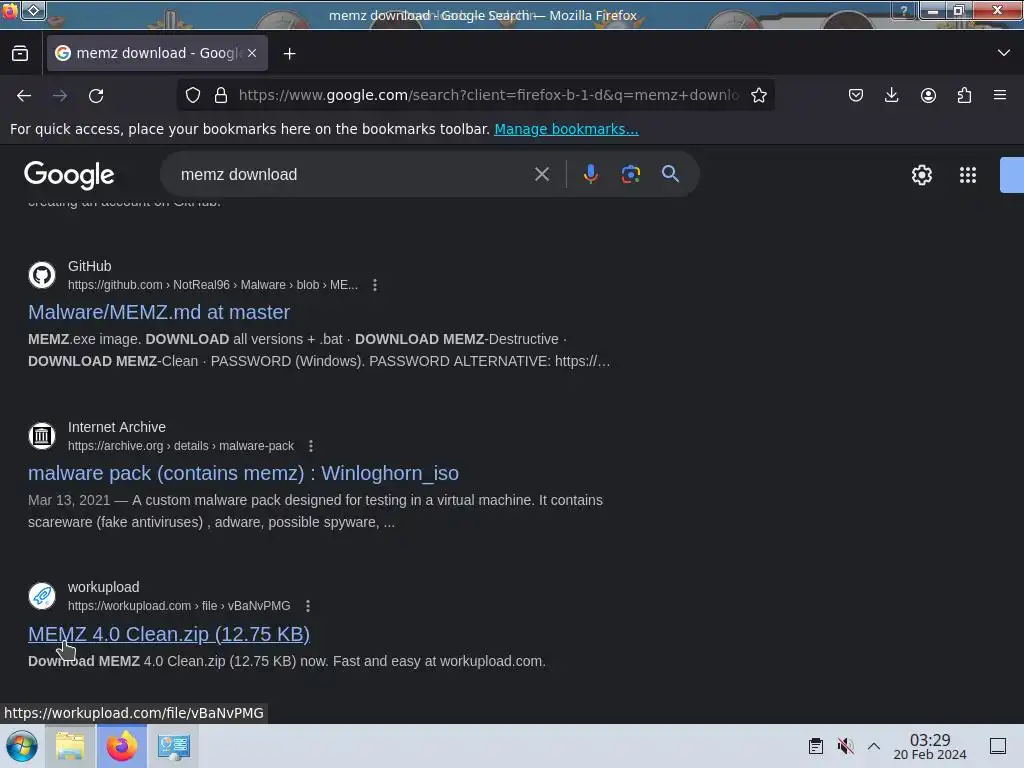1024x768 pixels.
Task: Open MEMZ 4.0 Clean.zip link
Action: pos(168,633)
